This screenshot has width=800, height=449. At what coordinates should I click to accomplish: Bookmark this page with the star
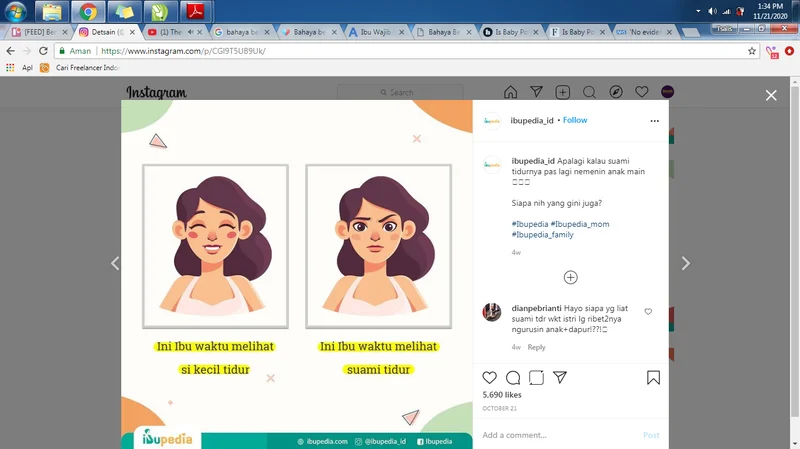coord(752,51)
